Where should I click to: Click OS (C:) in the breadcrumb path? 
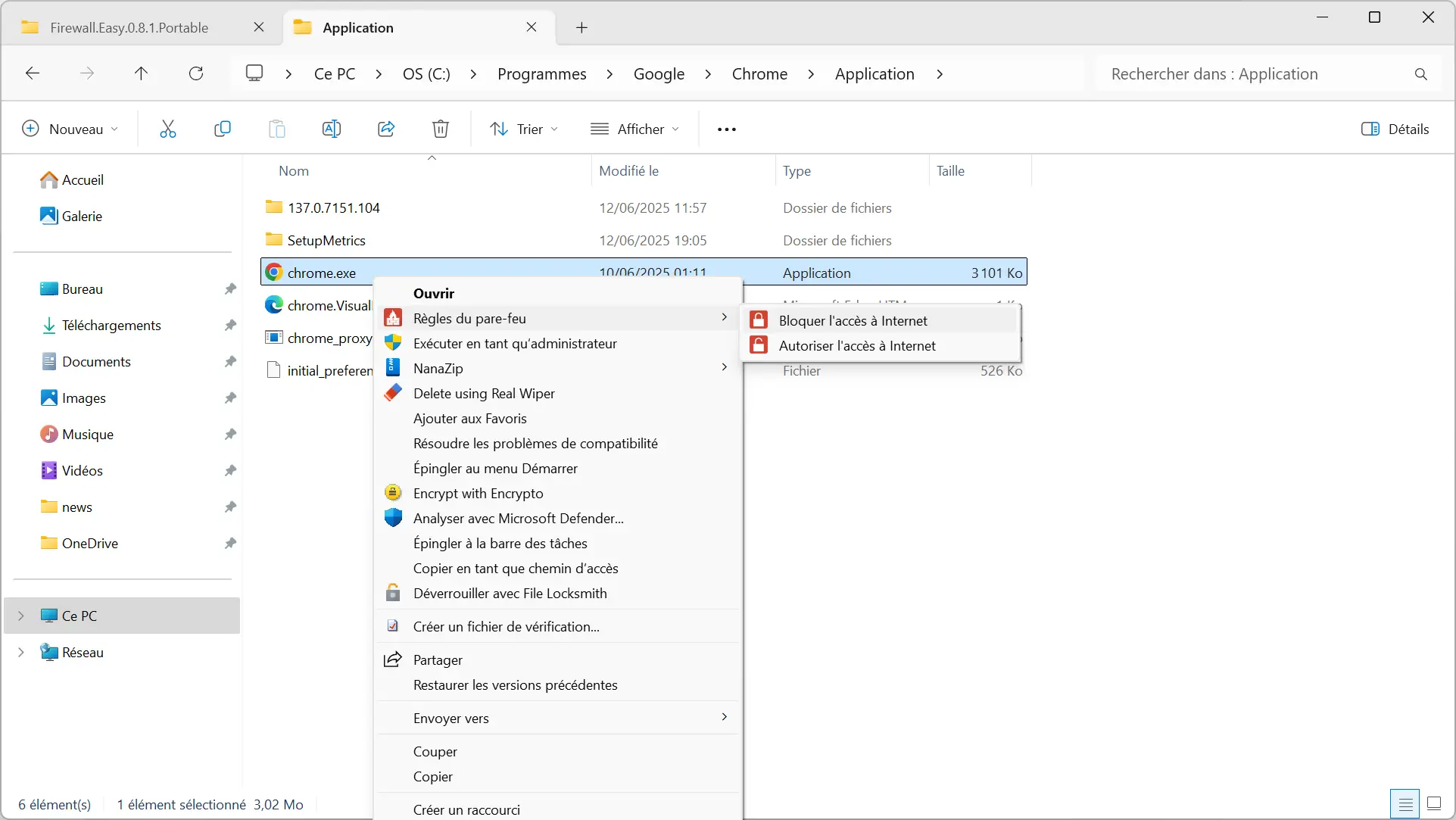pos(426,74)
